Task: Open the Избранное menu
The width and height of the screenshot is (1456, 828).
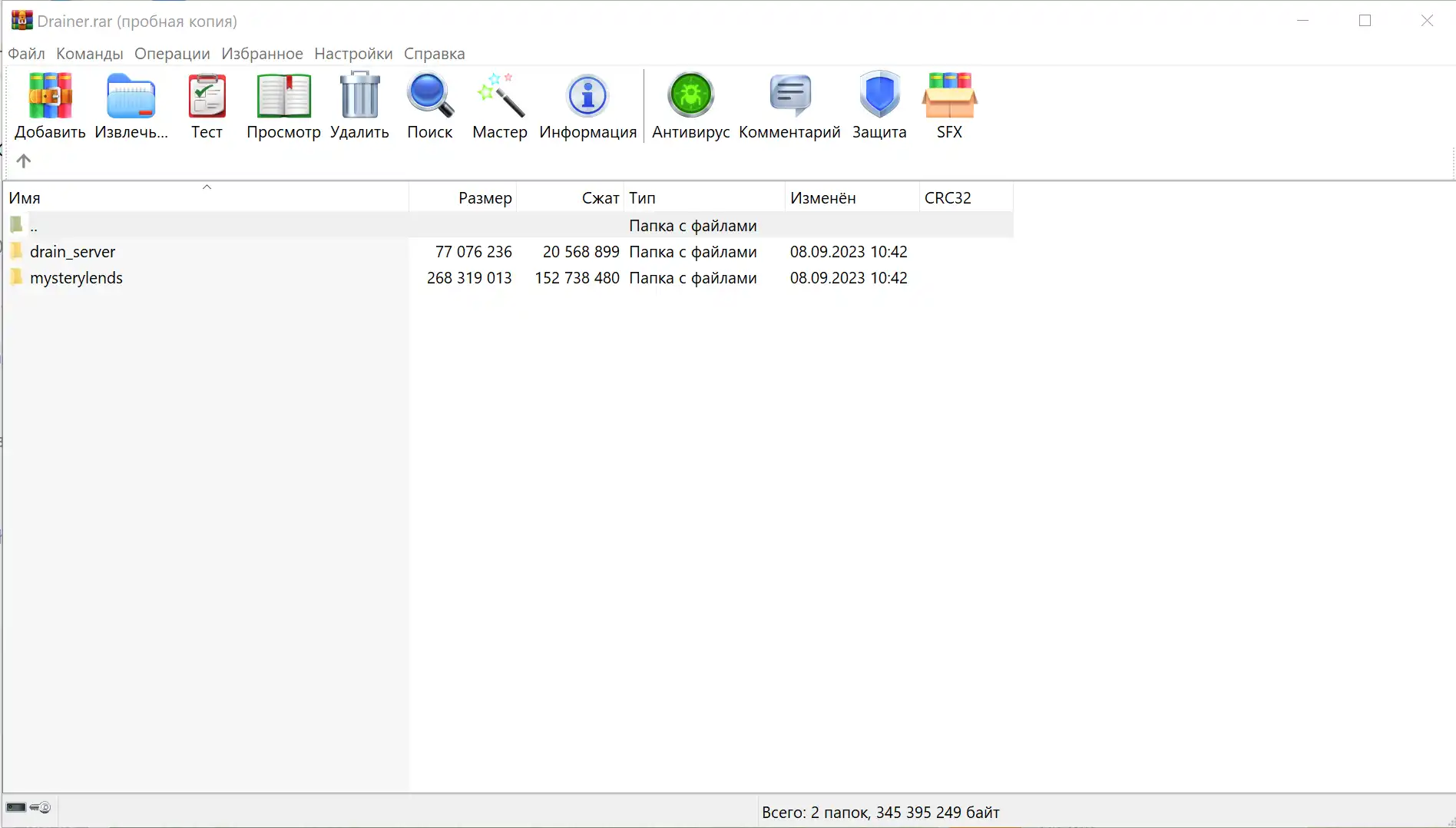Action: pyautogui.click(x=262, y=54)
